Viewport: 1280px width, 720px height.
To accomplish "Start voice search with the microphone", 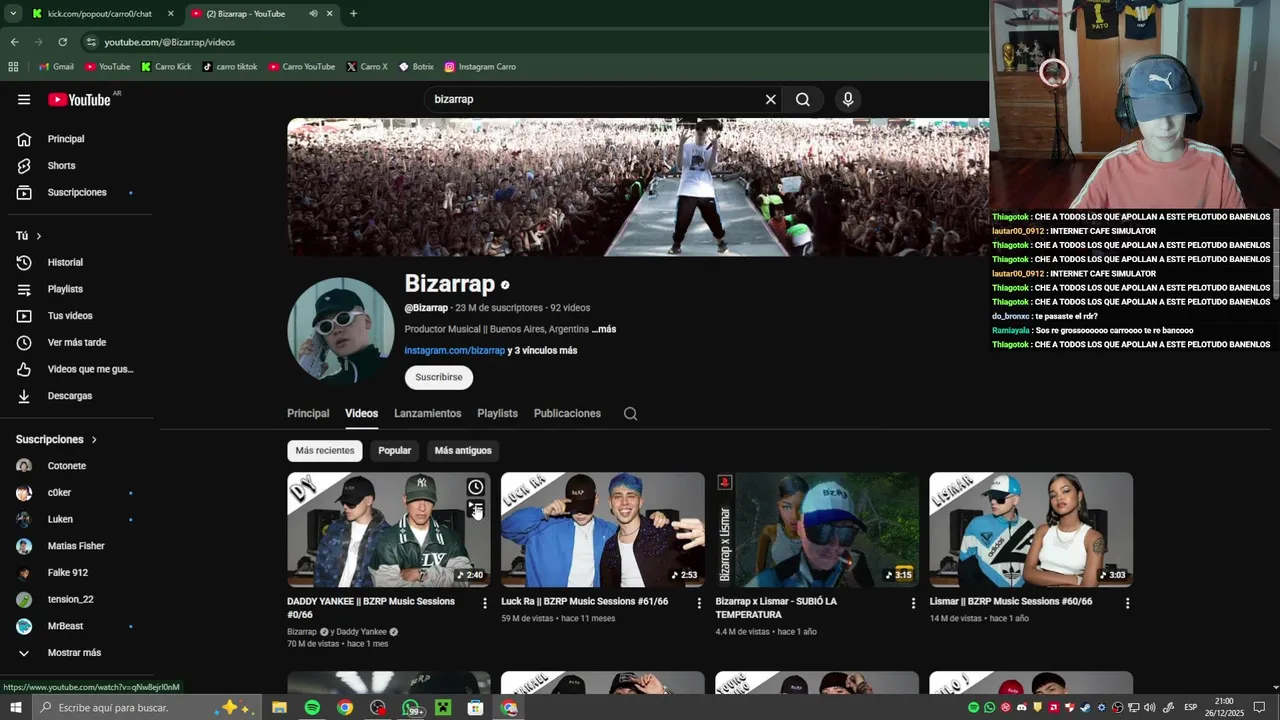I will [x=848, y=99].
